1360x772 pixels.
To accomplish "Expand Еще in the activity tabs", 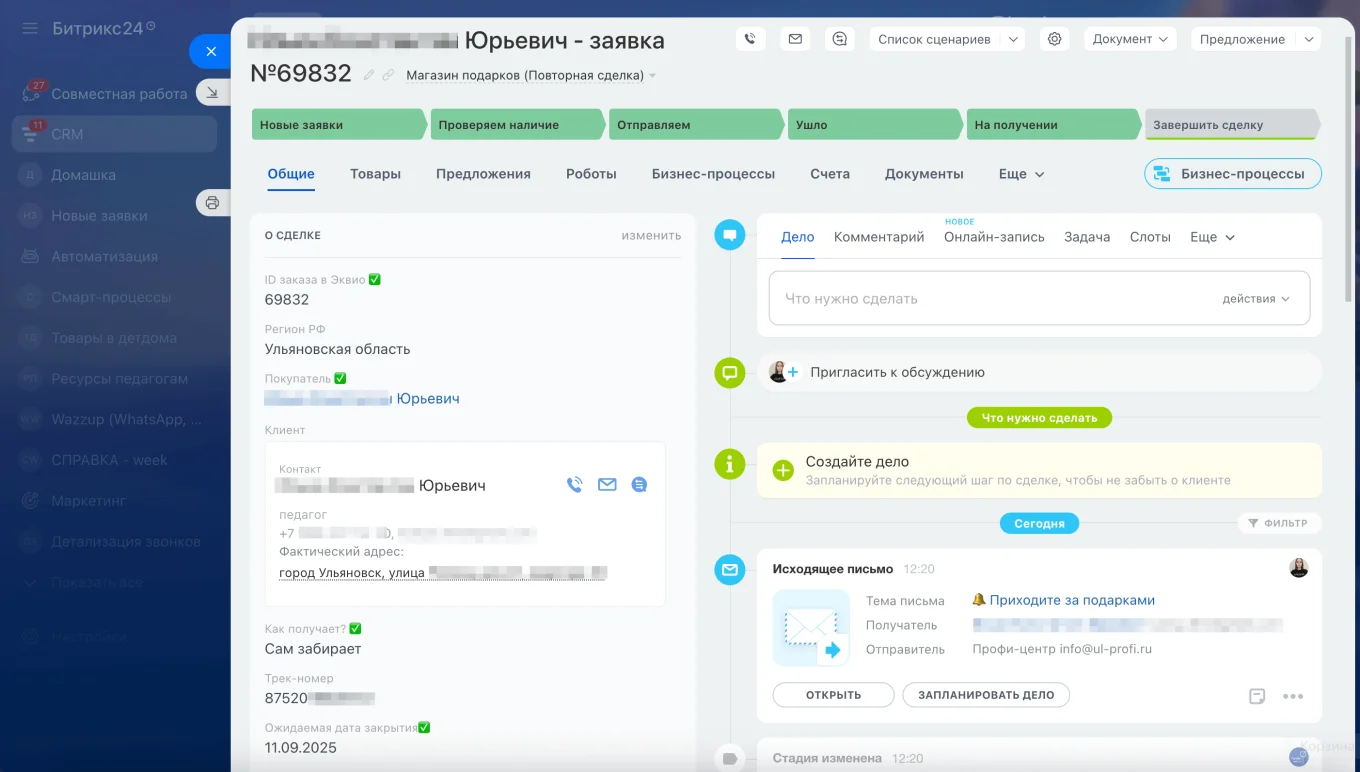I will click(x=1212, y=237).
